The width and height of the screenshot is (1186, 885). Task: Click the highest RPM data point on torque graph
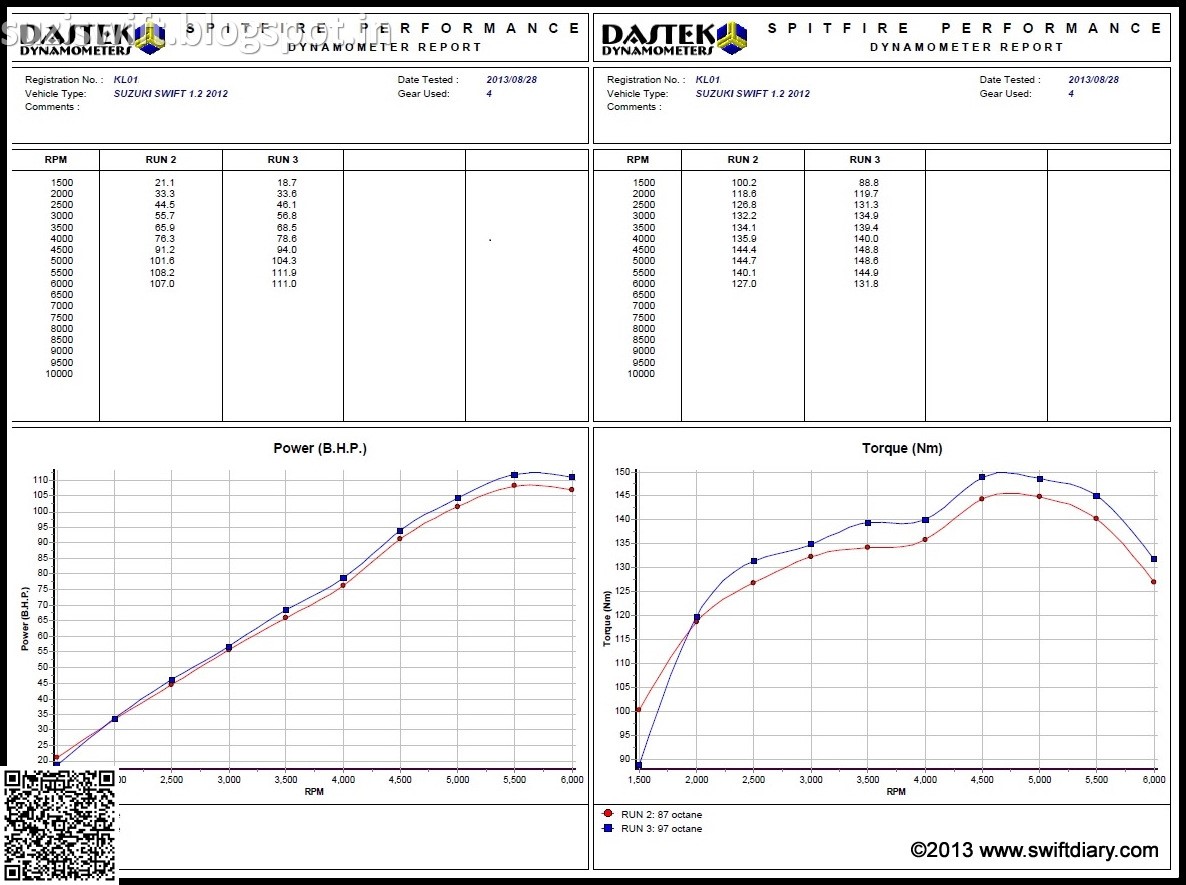(1152, 560)
